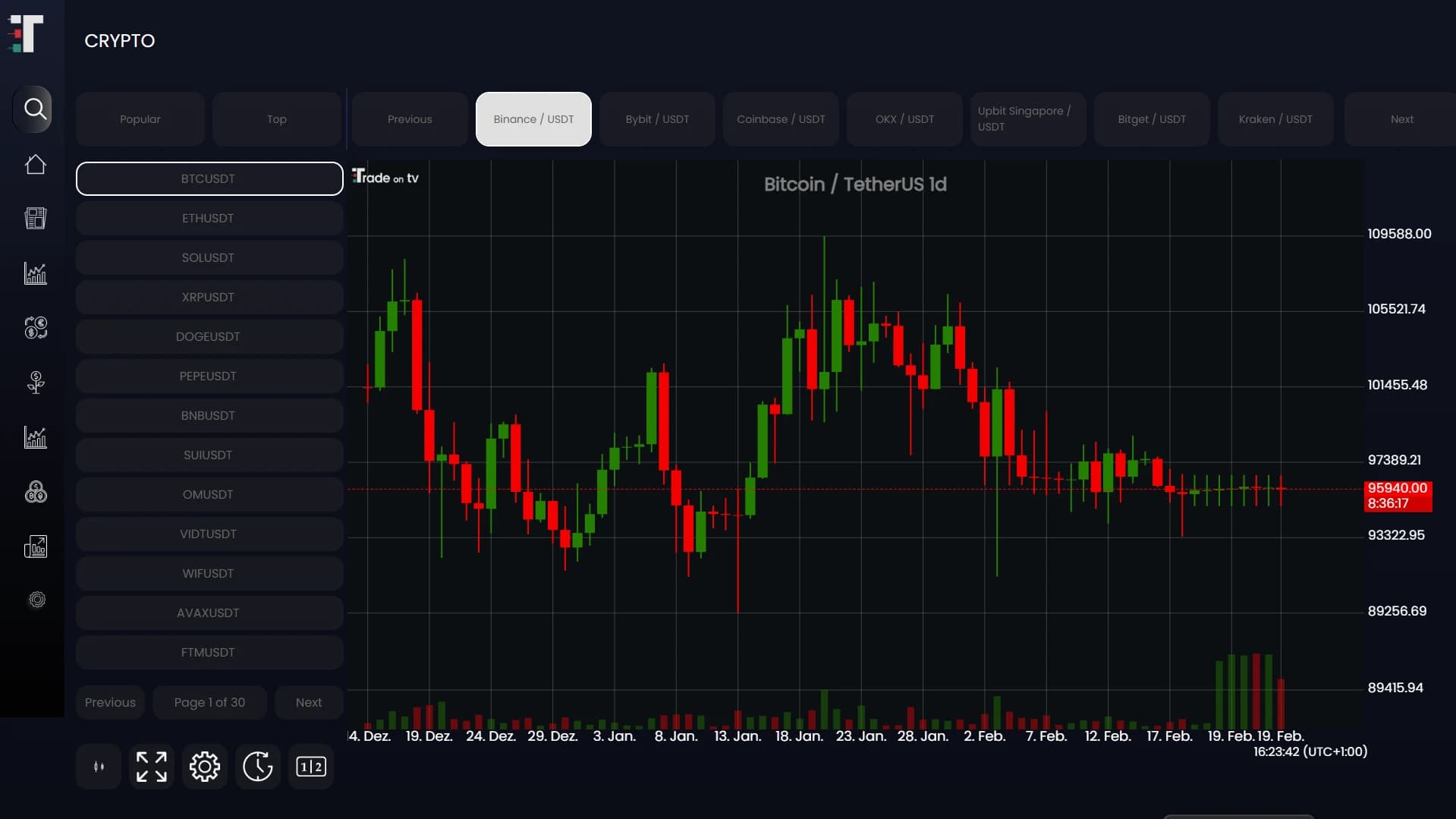Select the Popular filter
The image size is (1456, 819).
tap(140, 119)
